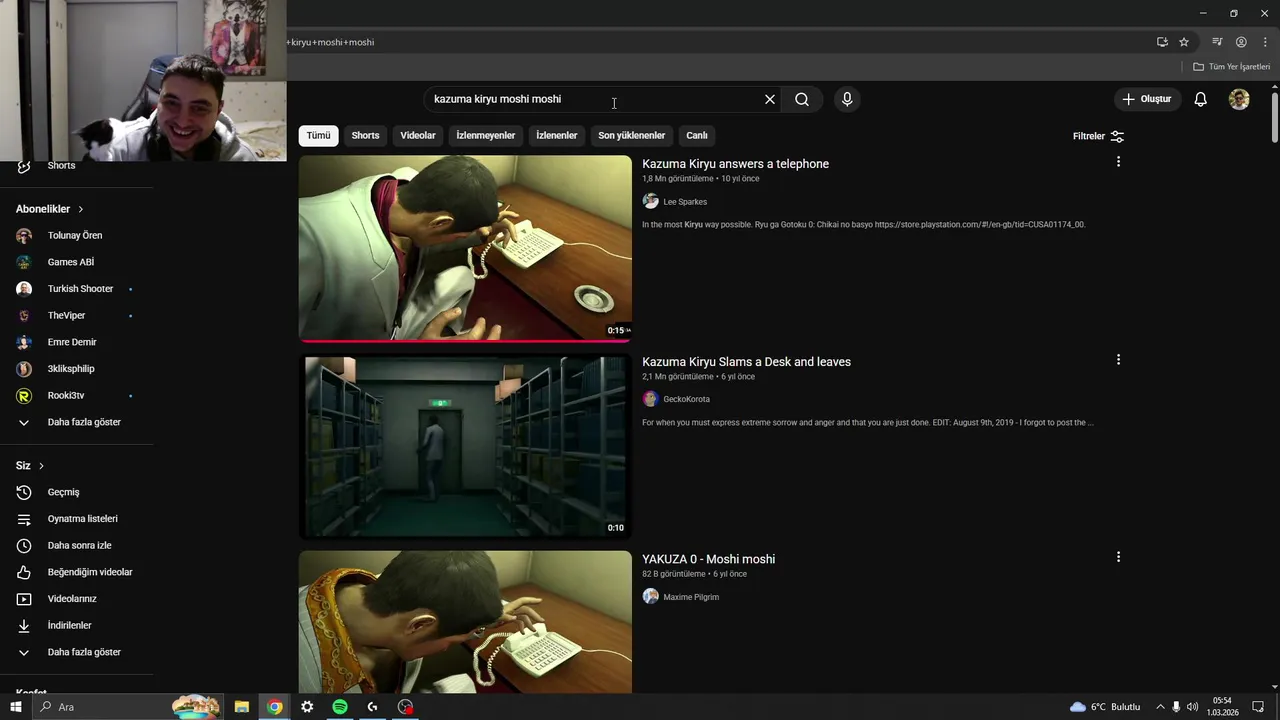This screenshot has height=720, width=1280.
Task: Select the Tümü filter chip
Action: pyautogui.click(x=318, y=135)
